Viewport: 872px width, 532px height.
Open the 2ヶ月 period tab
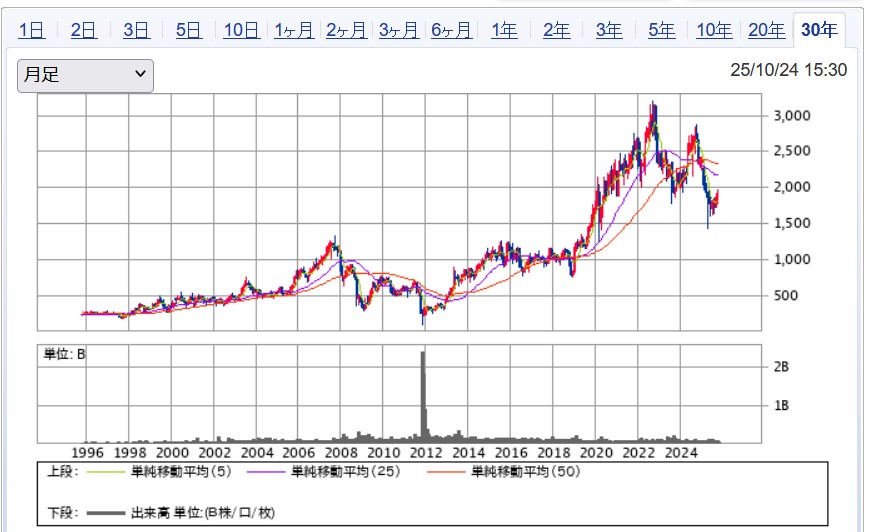pos(347,30)
